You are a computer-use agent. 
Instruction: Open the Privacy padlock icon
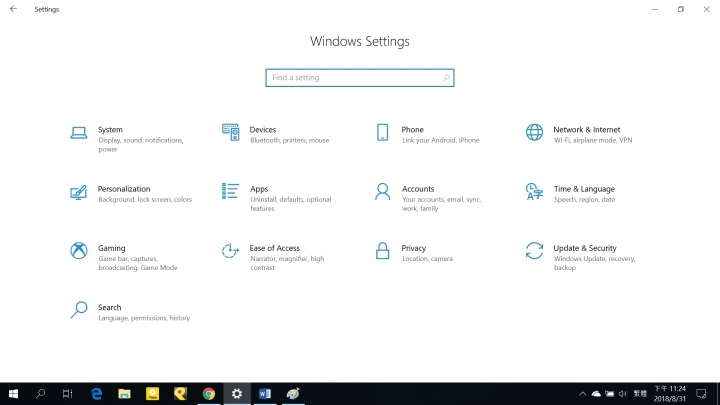click(382, 251)
